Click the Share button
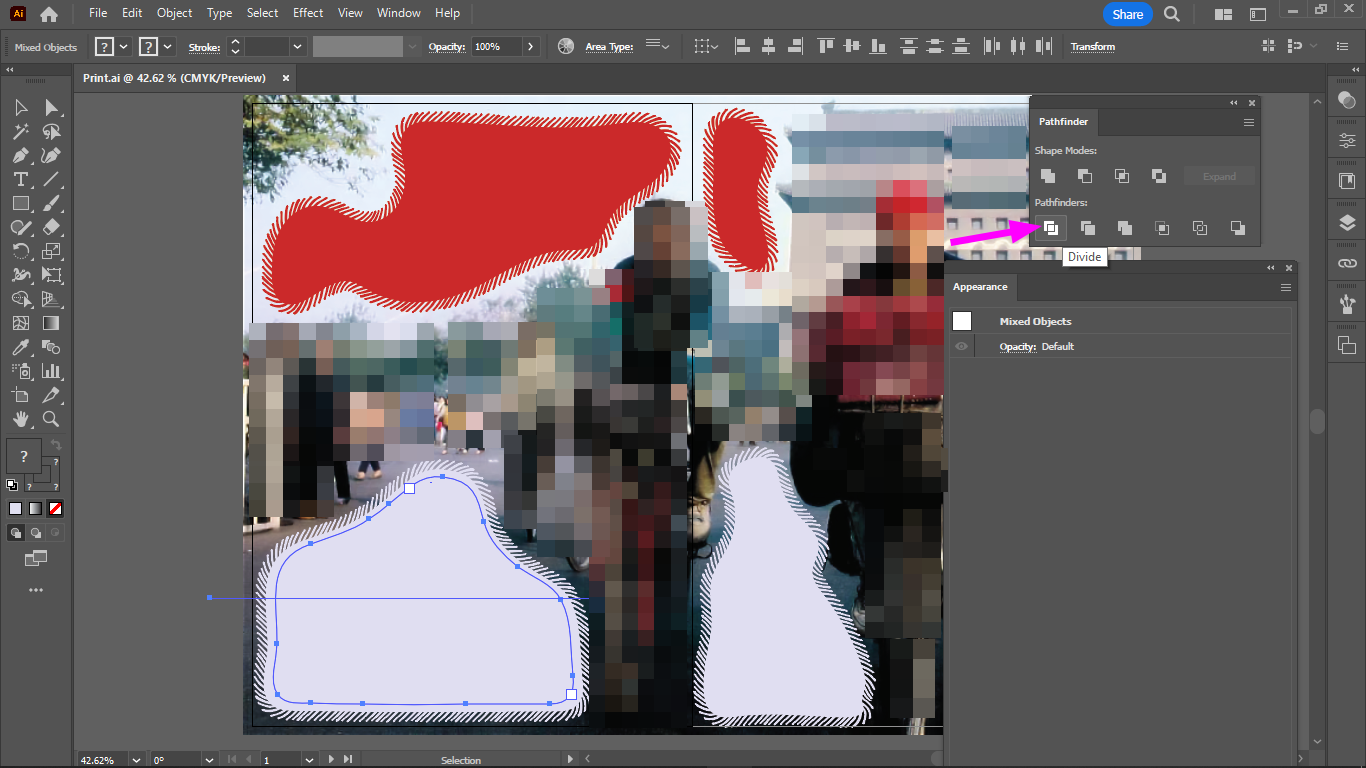Image resolution: width=1366 pixels, height=768 pixels. (1127, 14)
